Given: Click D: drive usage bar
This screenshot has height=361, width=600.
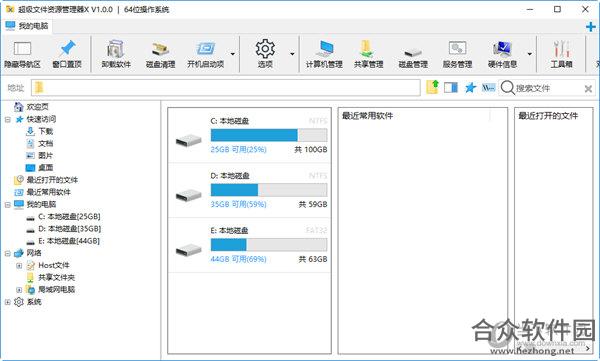Looking at the screenshot, I should pyautogui.click(x=269, y=190).
